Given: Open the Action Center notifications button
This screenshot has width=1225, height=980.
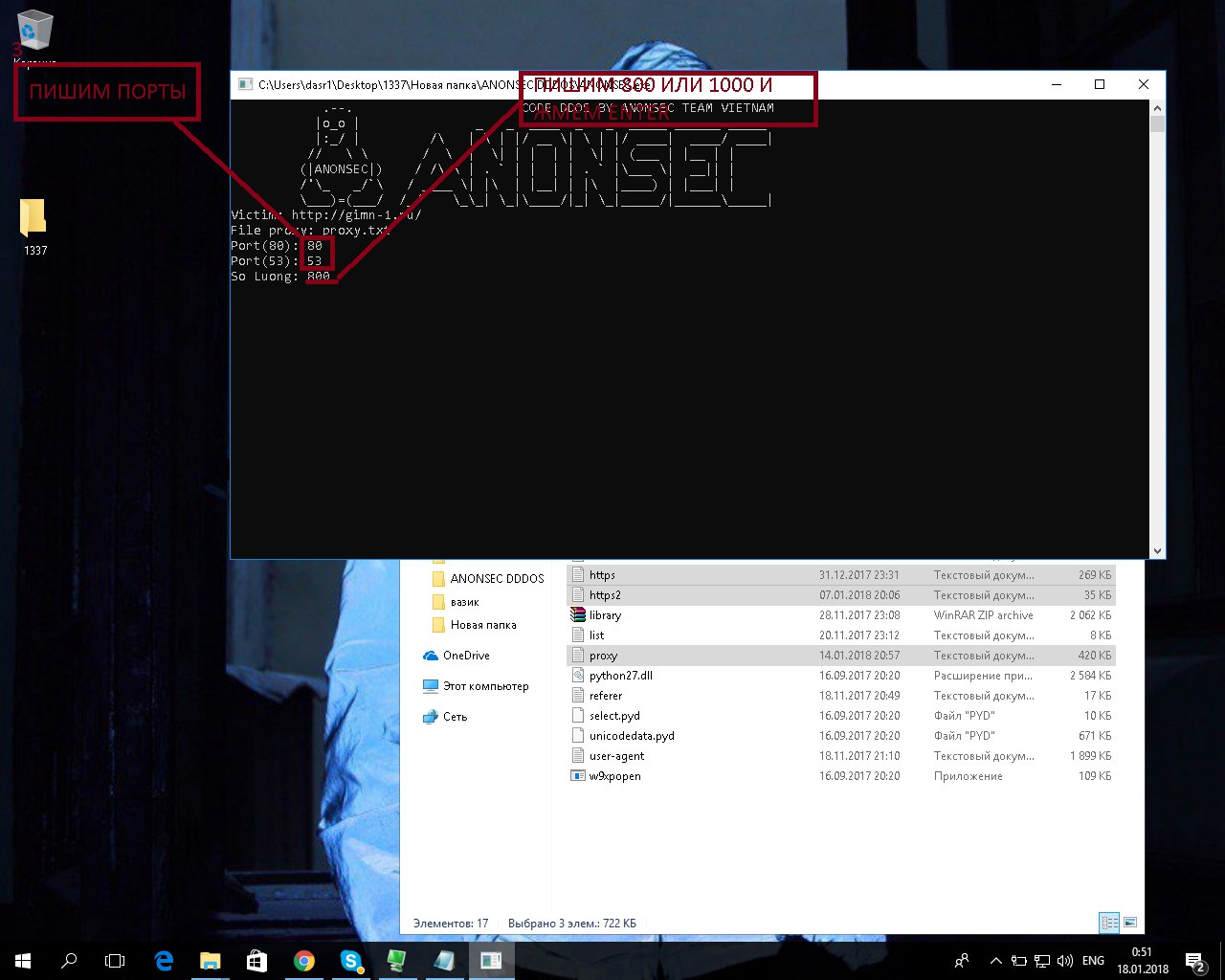Looking at the screenshot, I should [1194, 961].
